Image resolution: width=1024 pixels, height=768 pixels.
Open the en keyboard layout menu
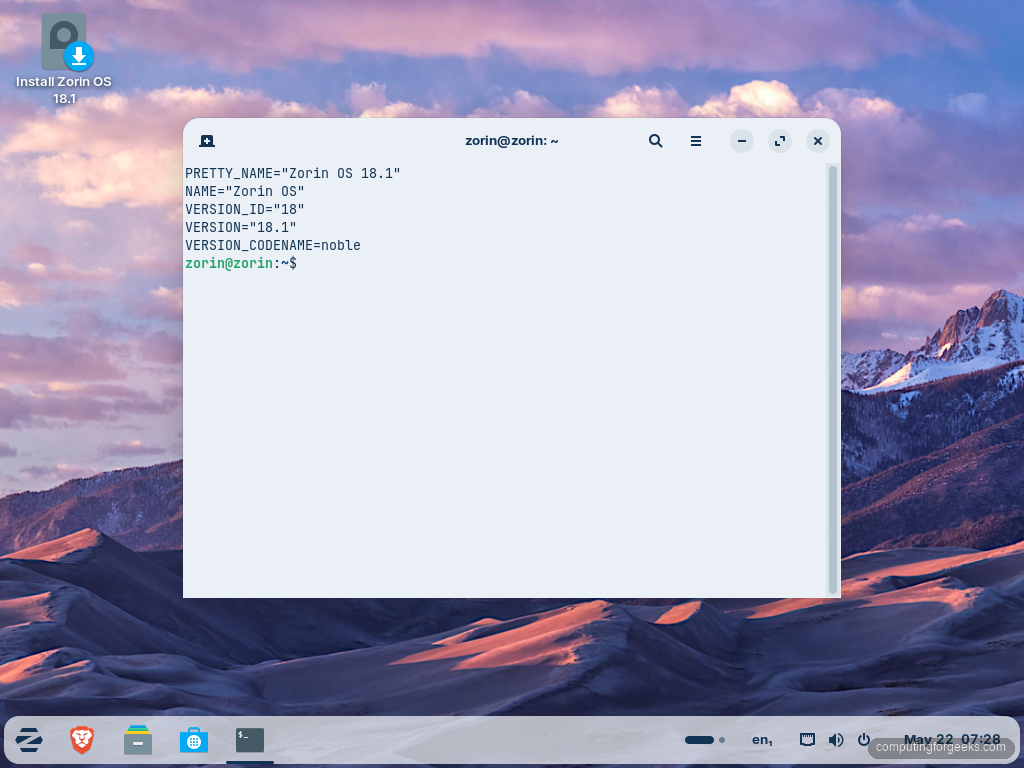(762, 740)
